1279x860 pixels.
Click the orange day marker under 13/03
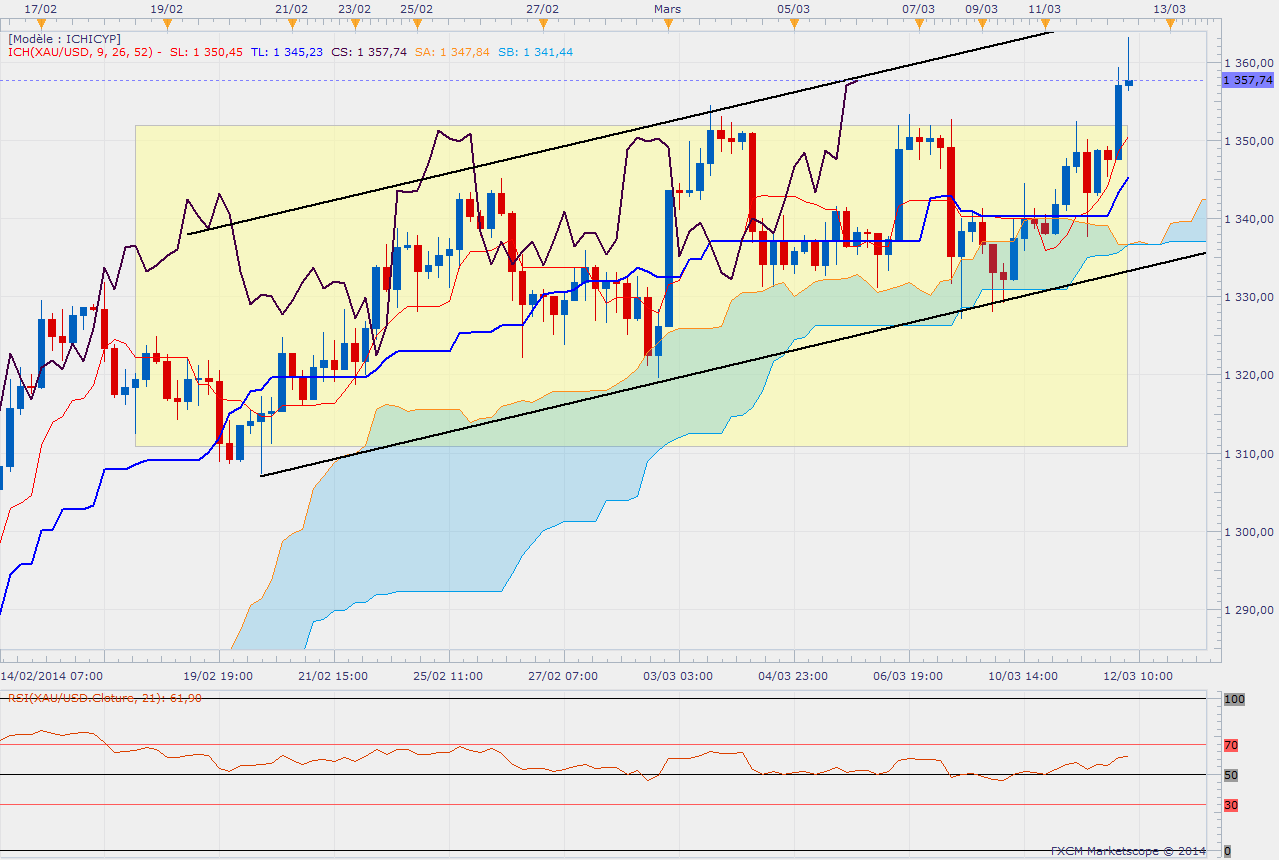1169,24
